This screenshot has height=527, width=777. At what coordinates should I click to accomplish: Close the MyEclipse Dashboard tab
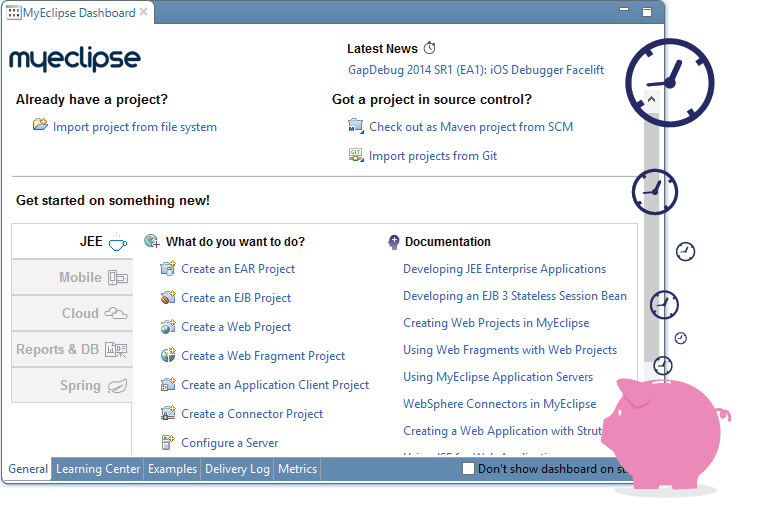click(x=144, y=12)
